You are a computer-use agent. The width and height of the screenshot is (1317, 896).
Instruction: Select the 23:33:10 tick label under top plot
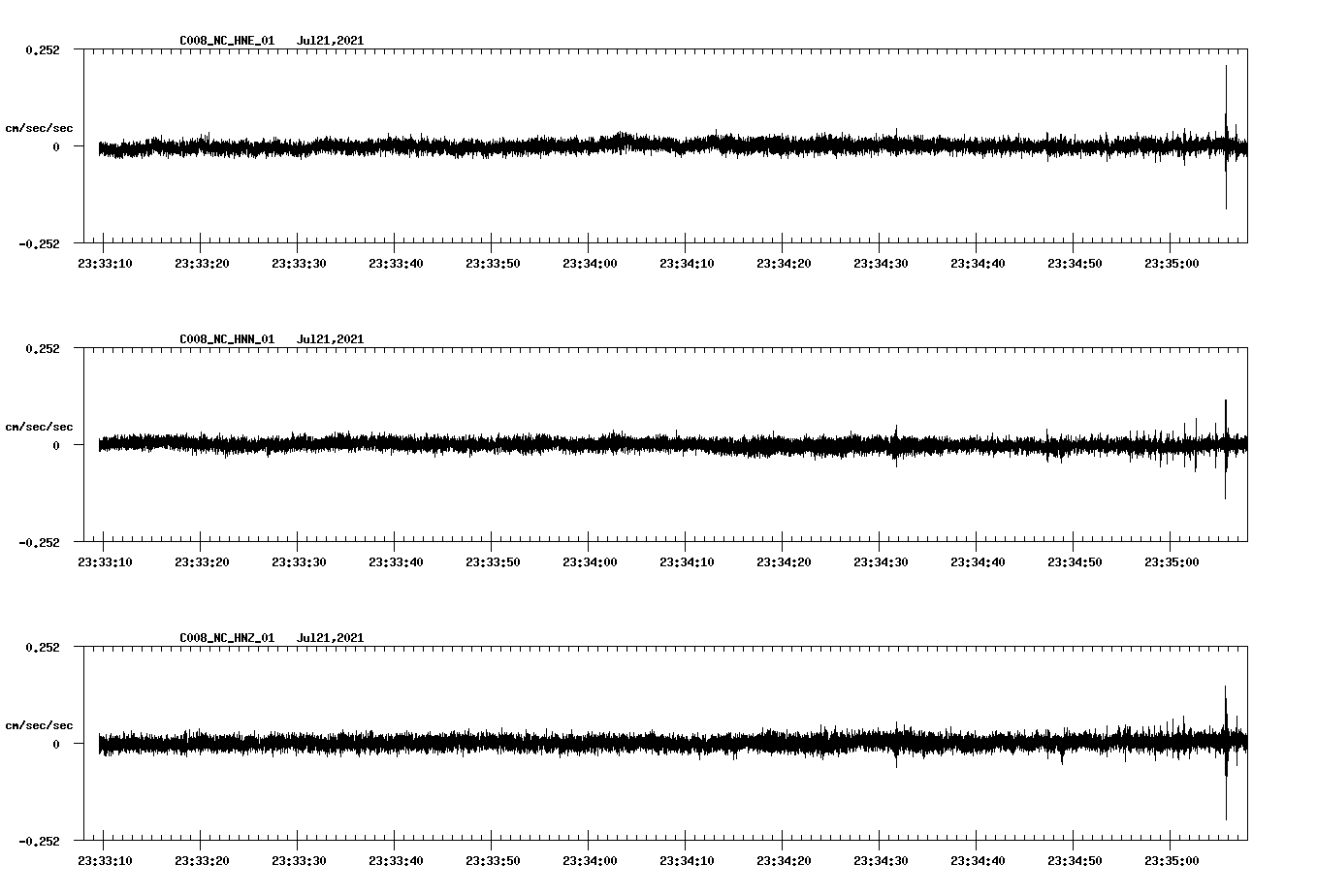[x=106, y=262]
